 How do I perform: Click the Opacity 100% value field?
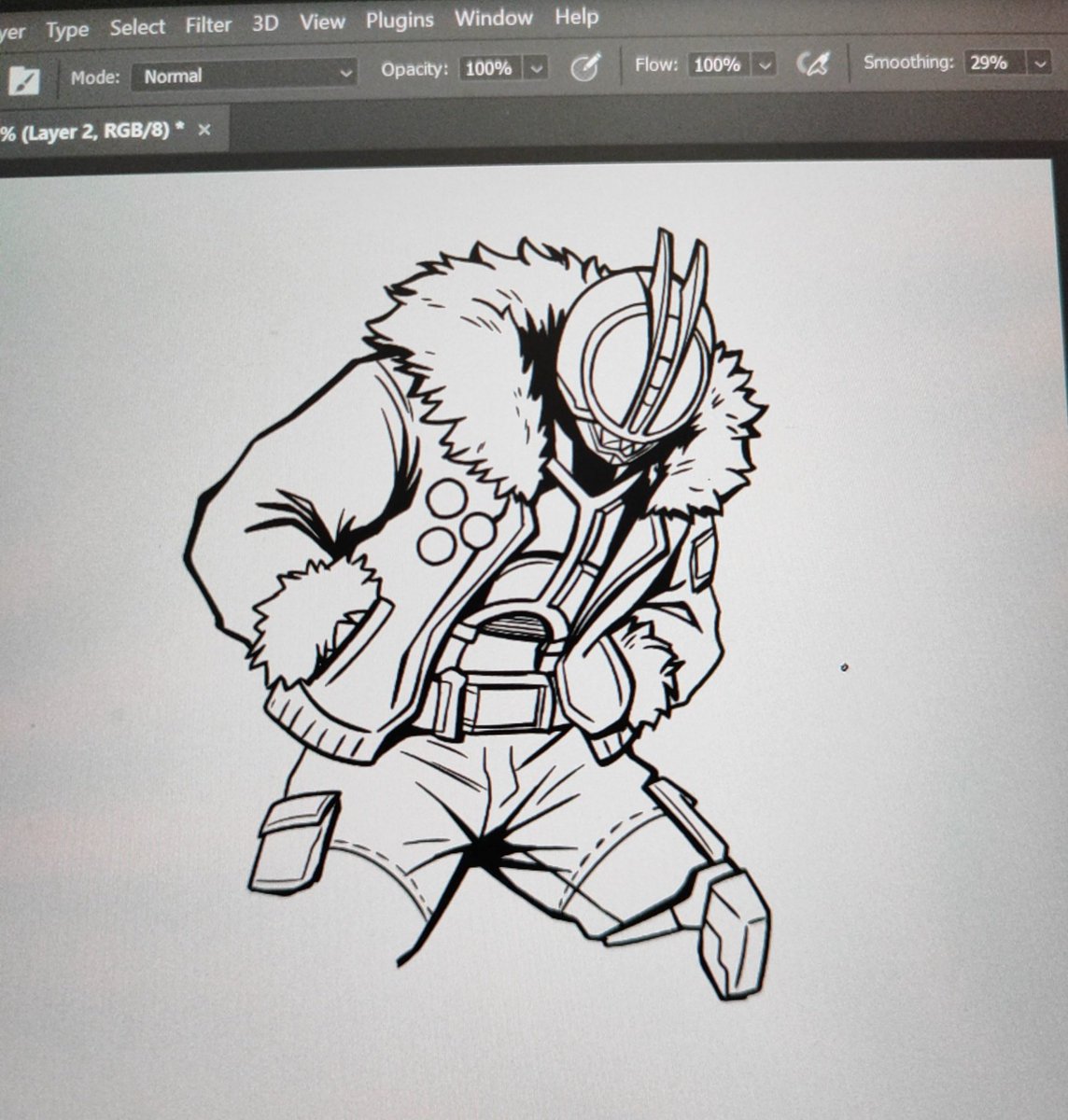click(x=489, y=68)
